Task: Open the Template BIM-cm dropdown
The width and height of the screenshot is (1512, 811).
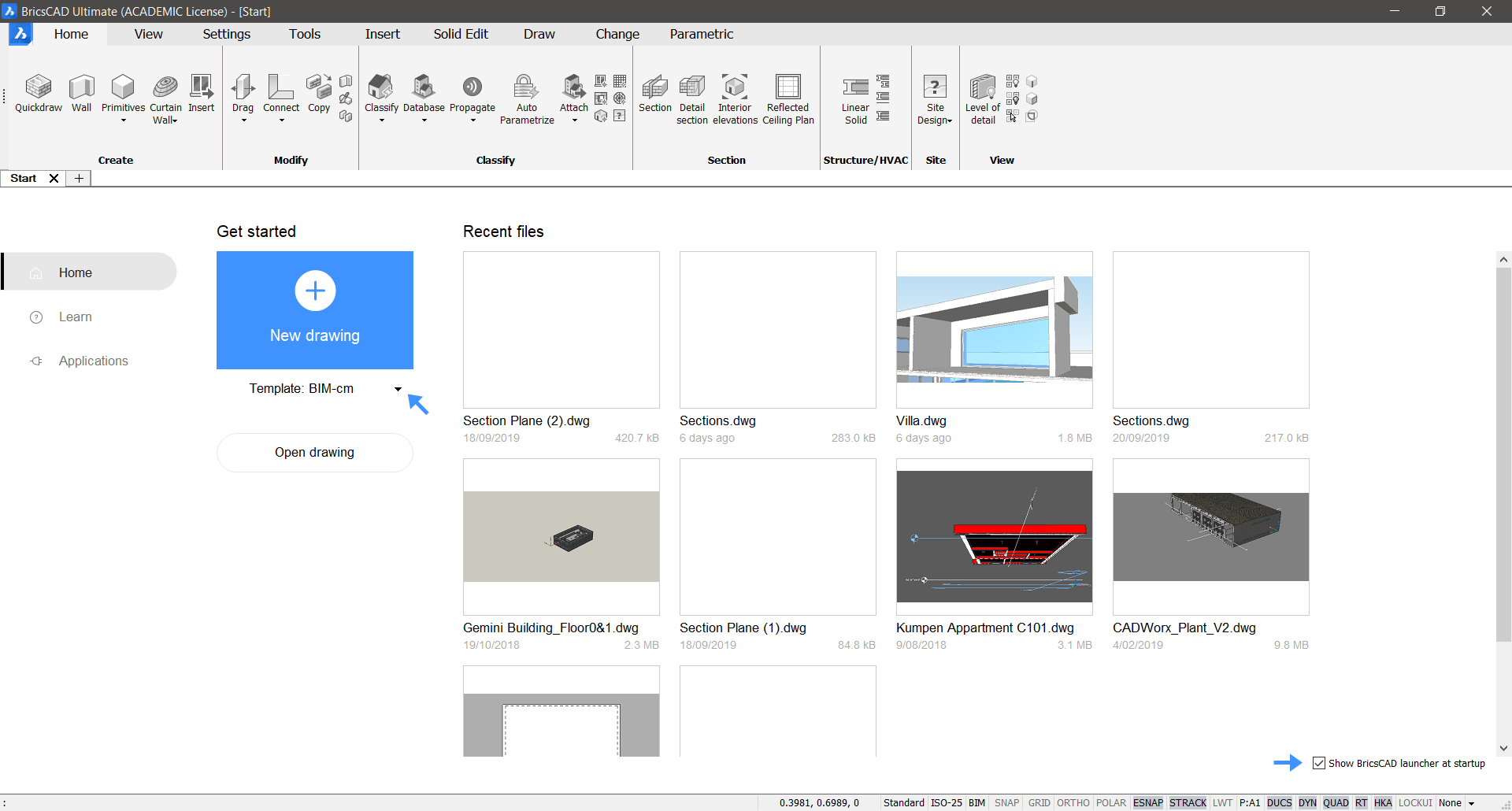Action: 398,389
